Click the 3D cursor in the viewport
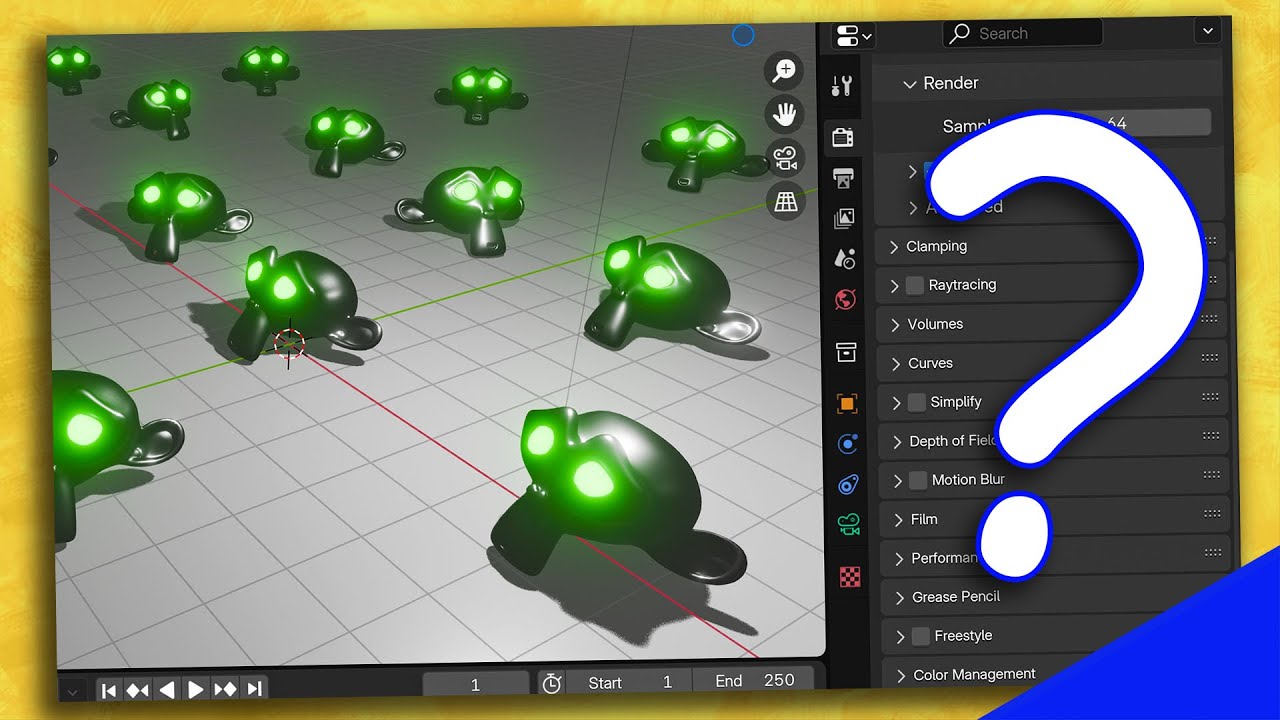The height and width of the screenshot is (720, 1280). [289, 343]
